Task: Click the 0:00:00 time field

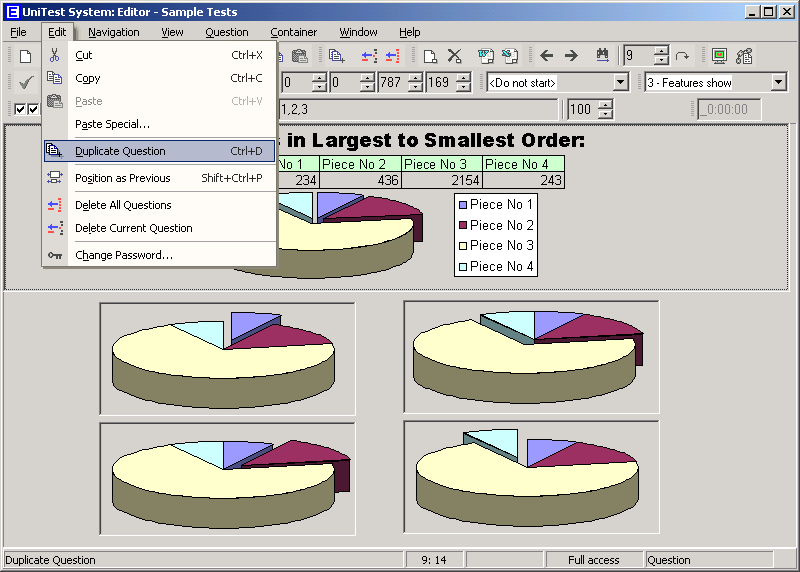Action: click(x=729, y=109)
